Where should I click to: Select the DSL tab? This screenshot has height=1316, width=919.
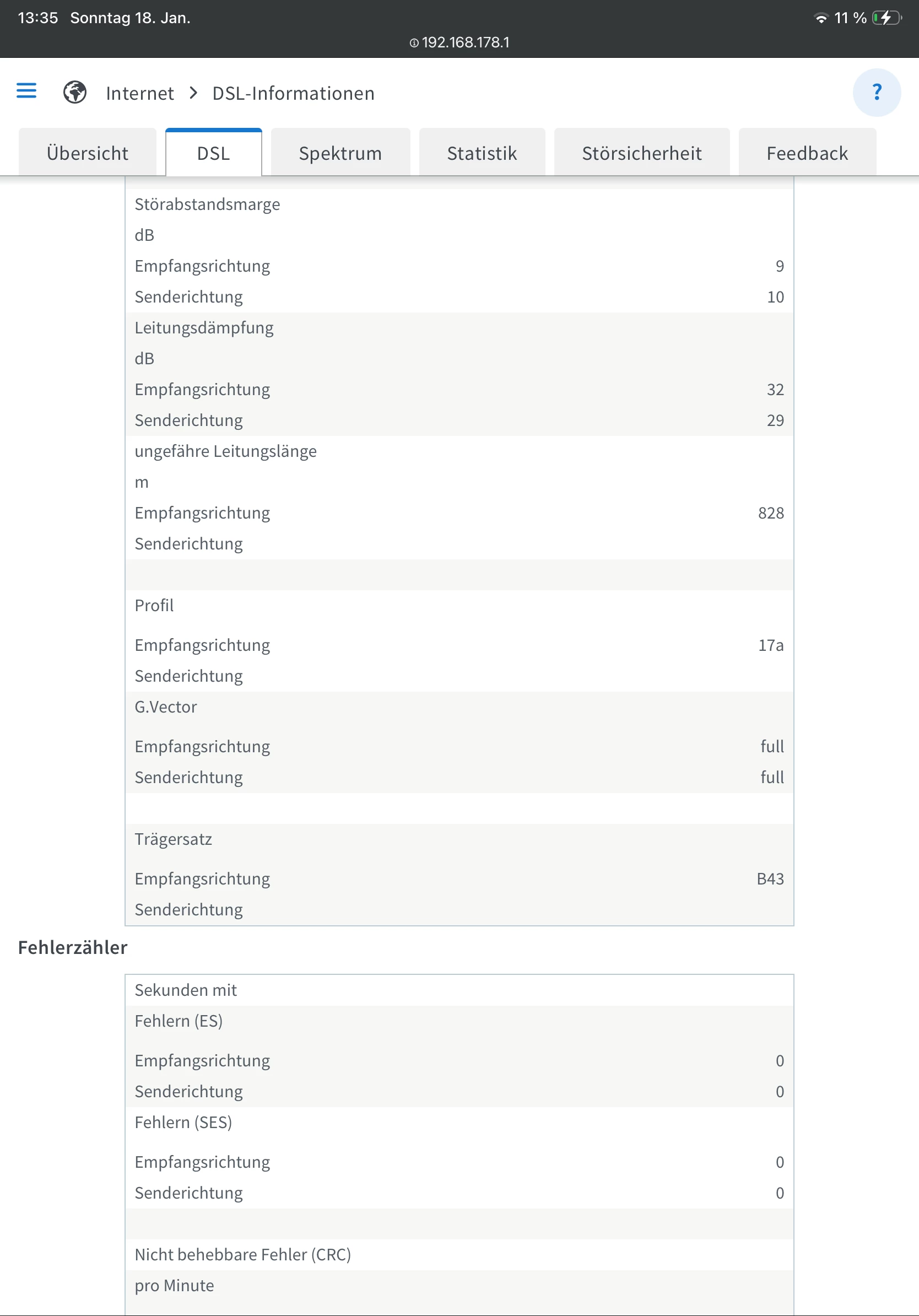click(x=214, y=153)
